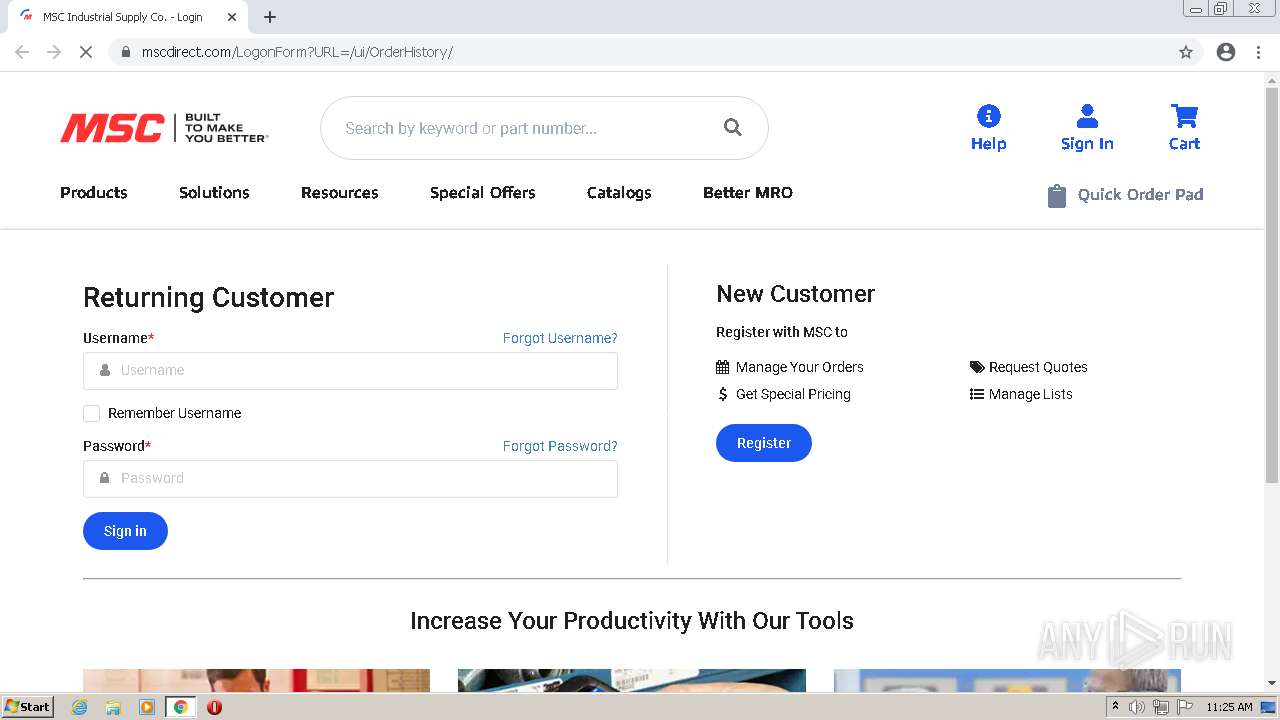Open the Catalogs menu item
The width and height of the screenshot is (1280, 720).
[619, 193]
